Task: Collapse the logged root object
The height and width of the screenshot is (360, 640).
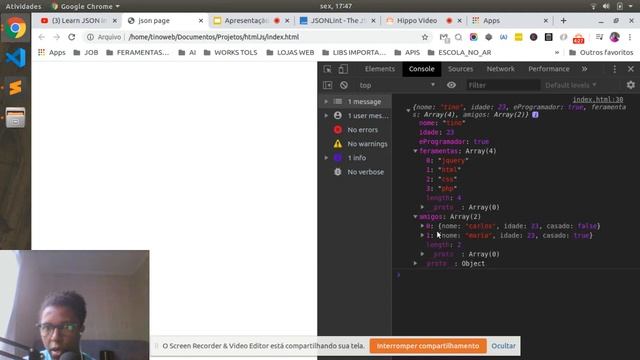Action: tap(408, 109)
